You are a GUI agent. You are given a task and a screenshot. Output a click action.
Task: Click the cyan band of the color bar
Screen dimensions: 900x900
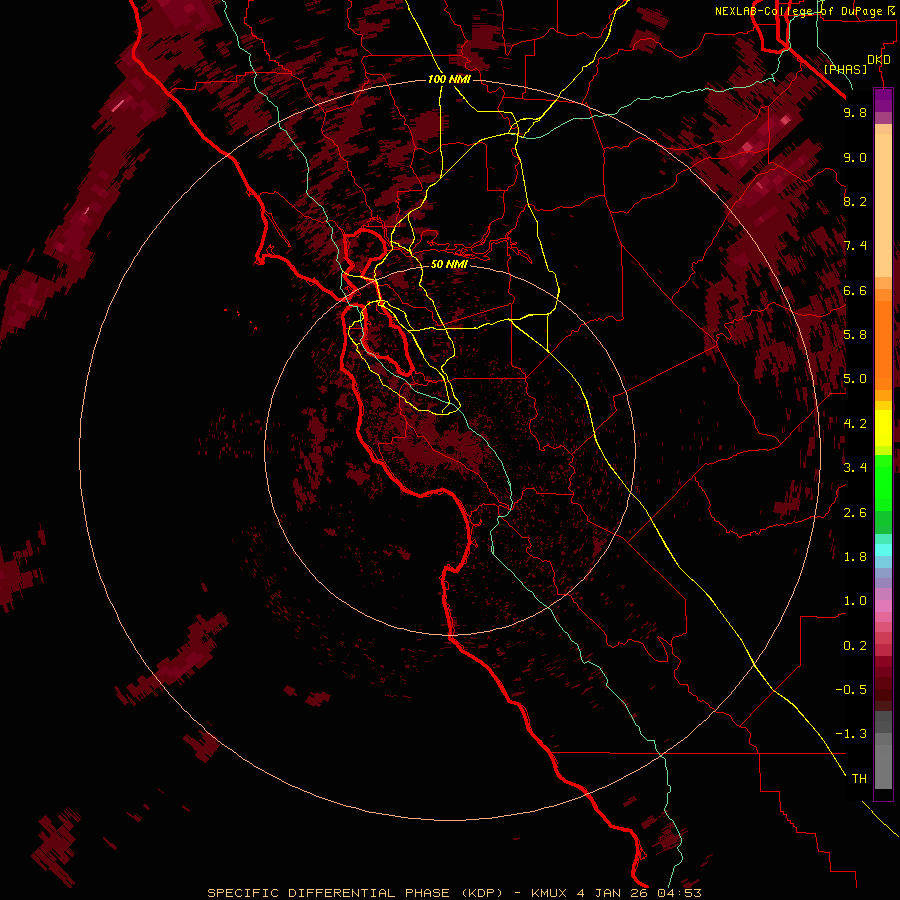pos(883,550)
